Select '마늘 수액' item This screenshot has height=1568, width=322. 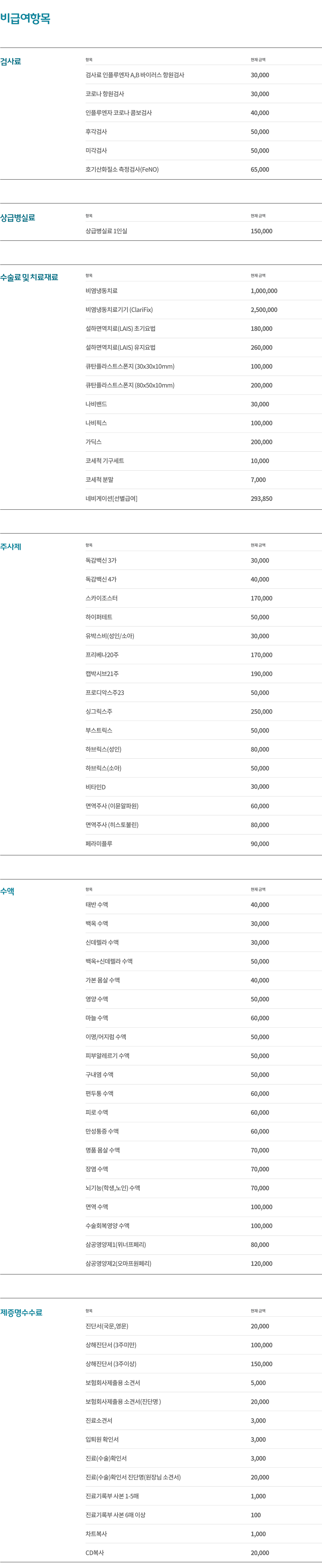pyautogui.click(x=97, y=1018)
